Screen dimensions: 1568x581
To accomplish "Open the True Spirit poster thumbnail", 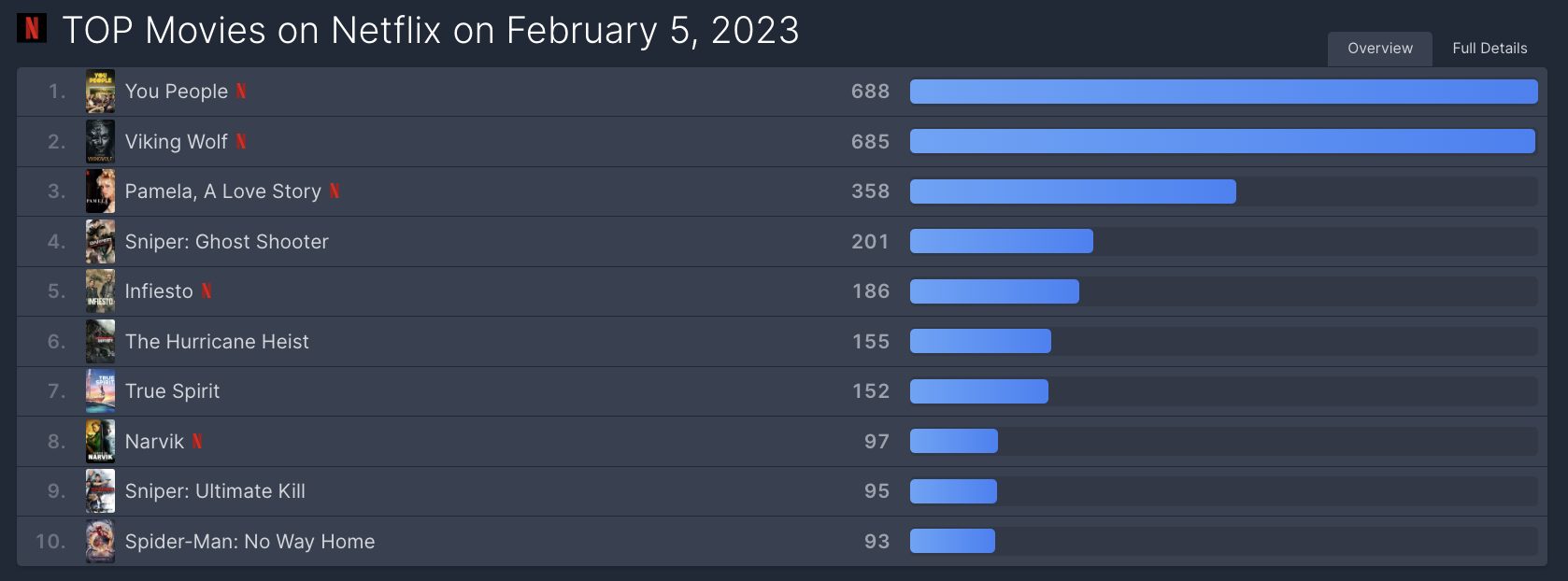I will [100, 391].
